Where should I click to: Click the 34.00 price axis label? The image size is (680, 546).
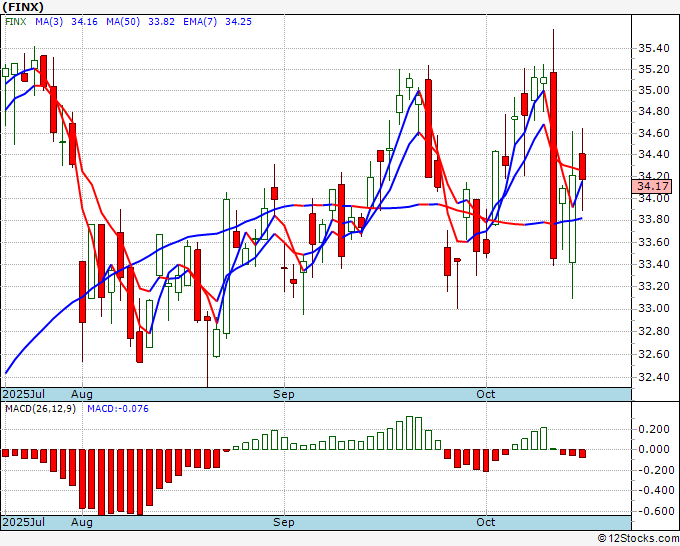(654, 198)
